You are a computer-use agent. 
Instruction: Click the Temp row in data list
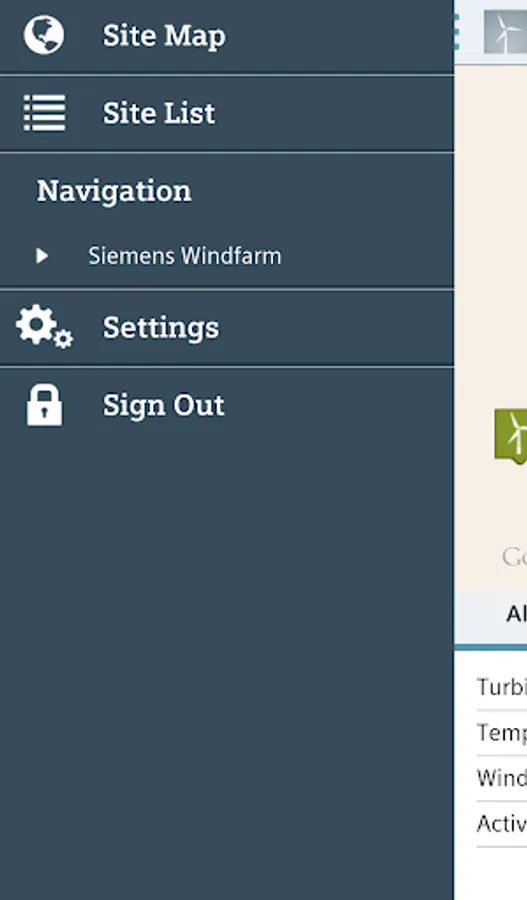click(x=502, y=732)
